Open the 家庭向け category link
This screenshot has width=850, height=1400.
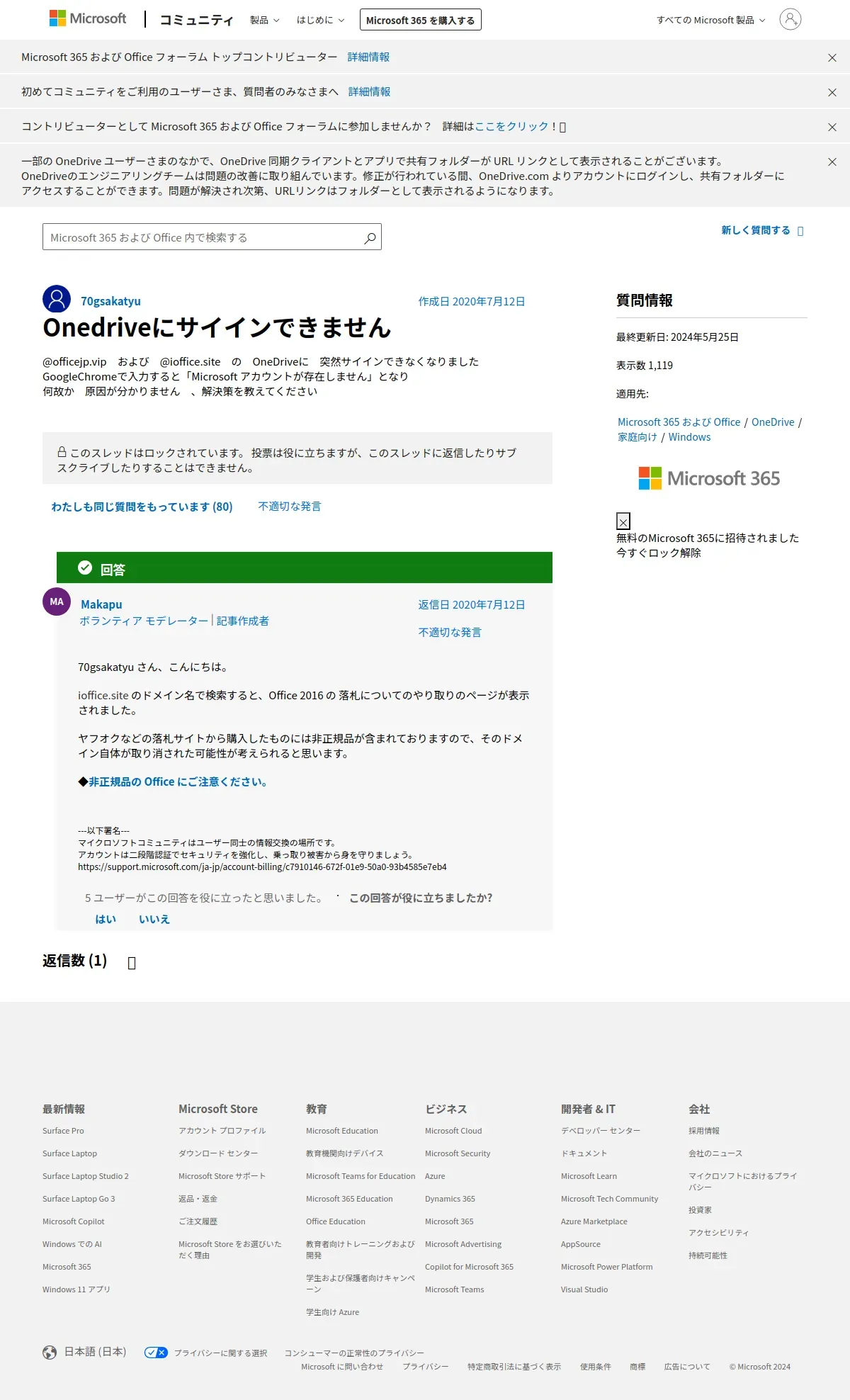point(637,437)
